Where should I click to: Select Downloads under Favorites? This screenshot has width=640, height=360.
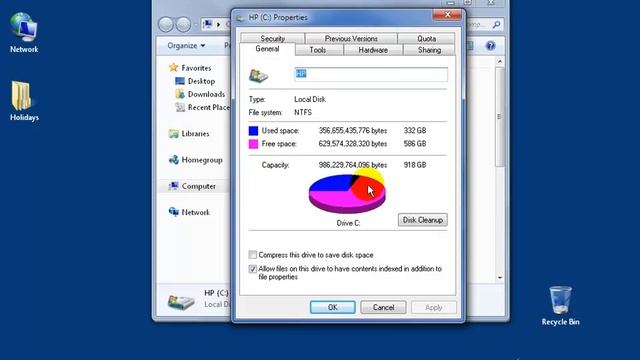[206, 94]
